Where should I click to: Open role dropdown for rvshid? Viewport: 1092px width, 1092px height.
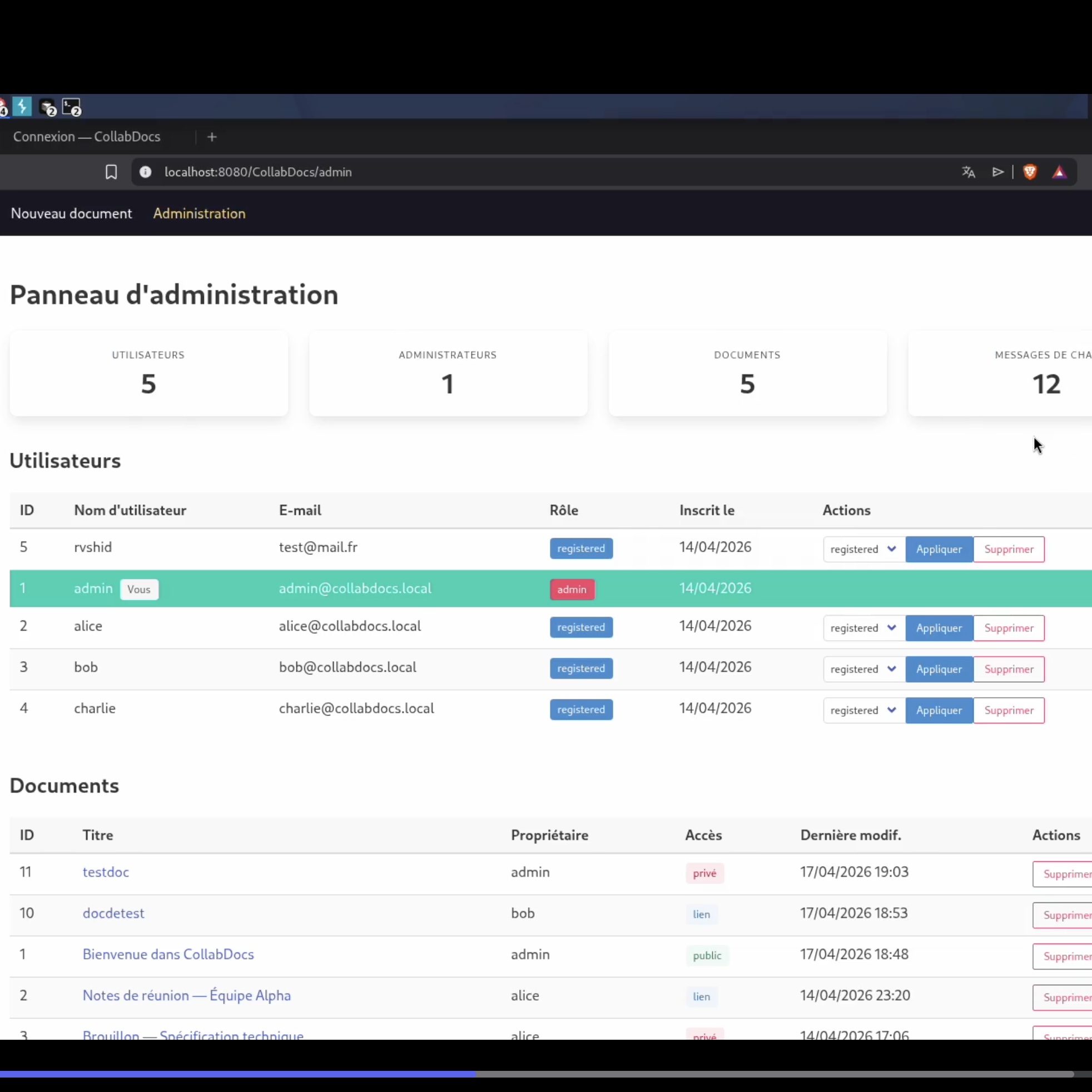tap(863, 549)
